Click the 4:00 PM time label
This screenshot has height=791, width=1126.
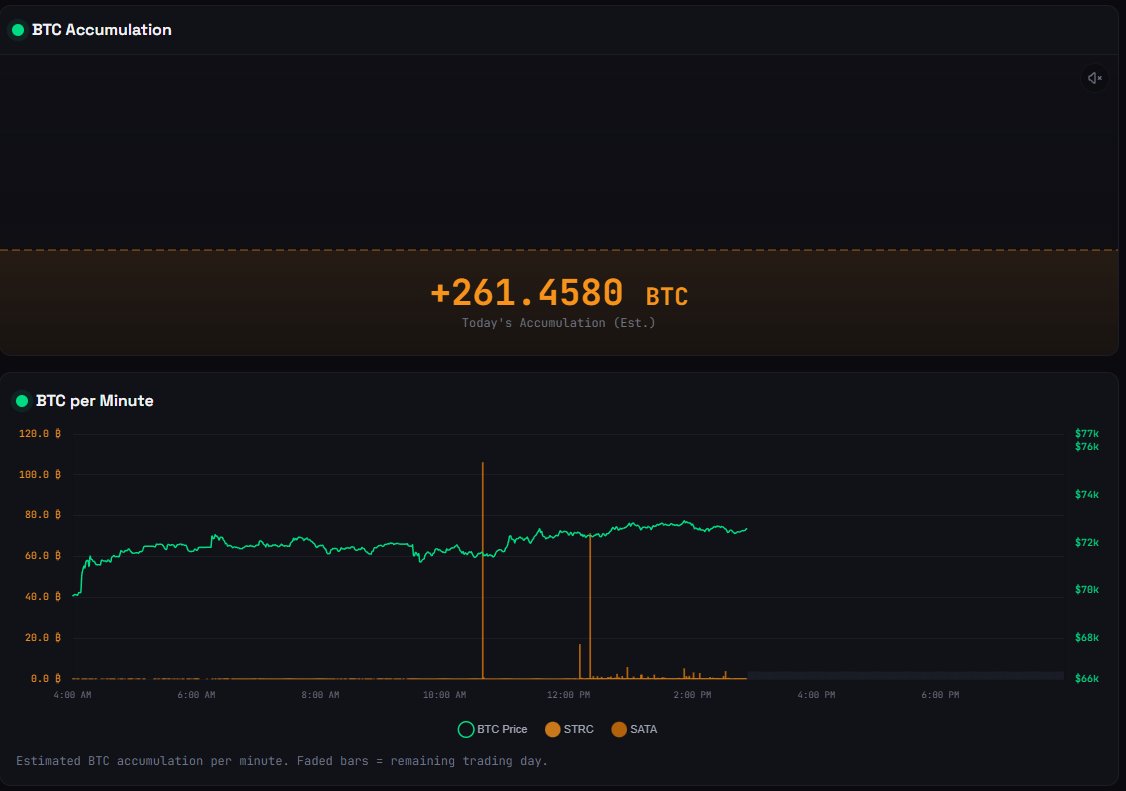(816, 695)
